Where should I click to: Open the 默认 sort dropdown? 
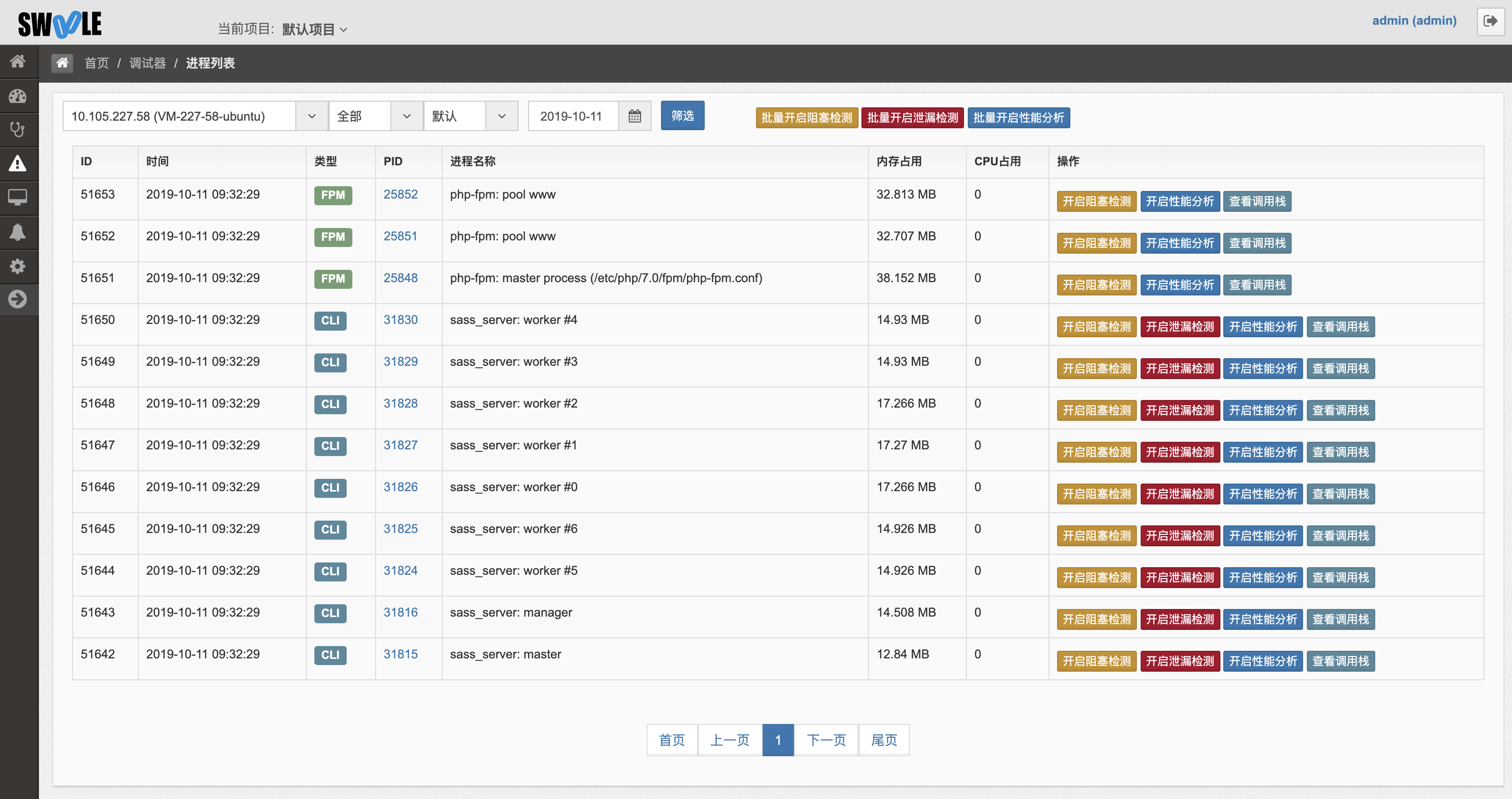pos(471,116)
